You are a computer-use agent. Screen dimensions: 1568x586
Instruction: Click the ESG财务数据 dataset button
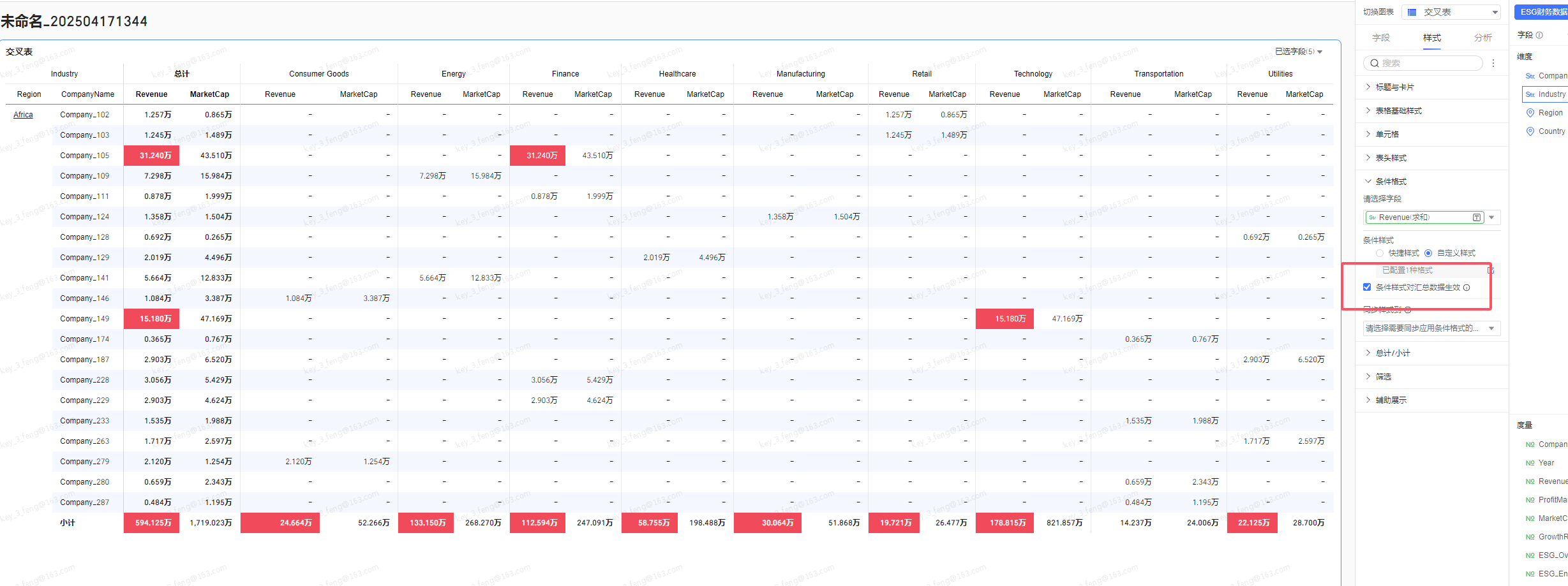[x=1541, y=12]
